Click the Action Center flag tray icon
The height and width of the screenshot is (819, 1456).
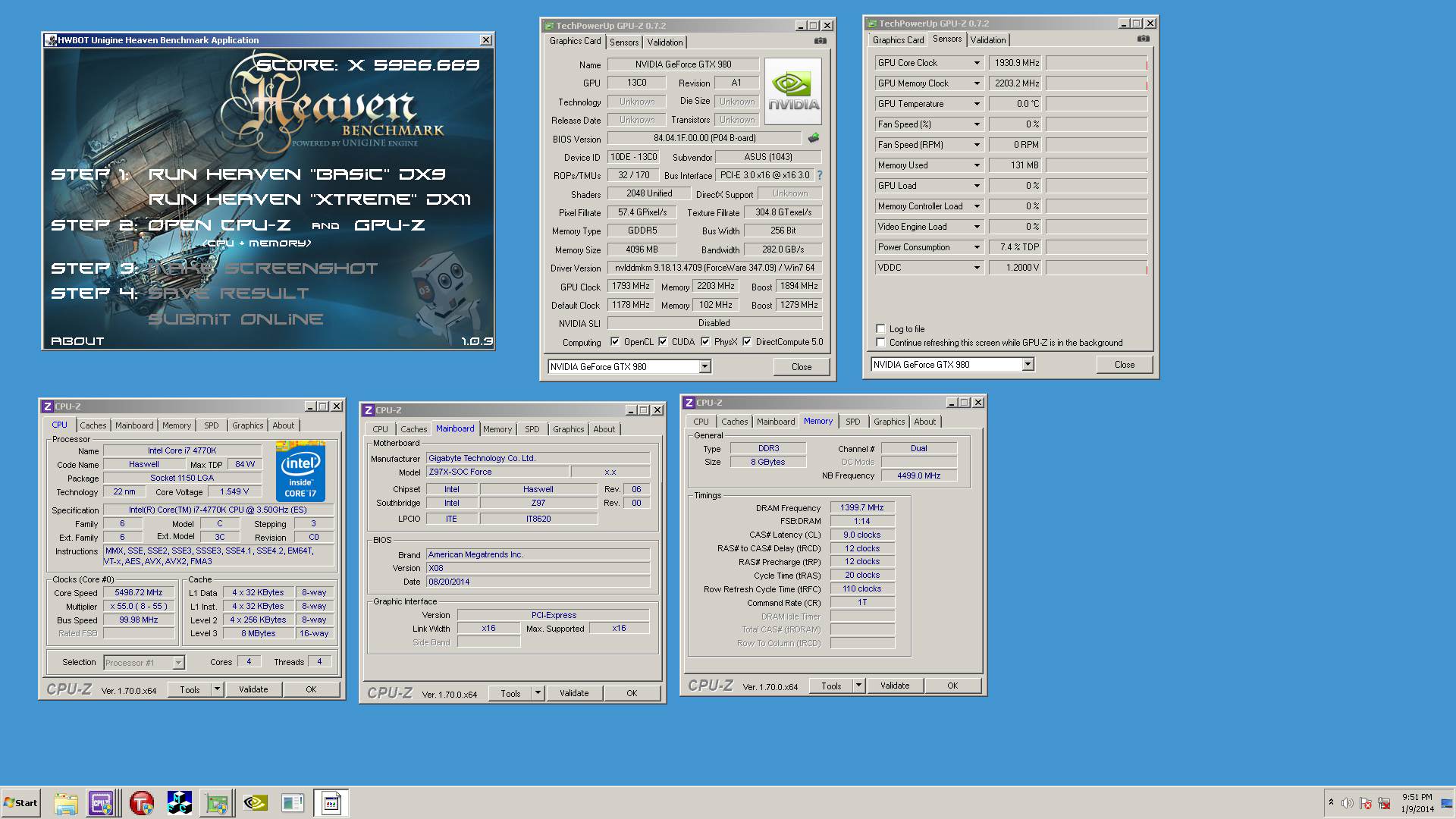tap(1366, 803)
